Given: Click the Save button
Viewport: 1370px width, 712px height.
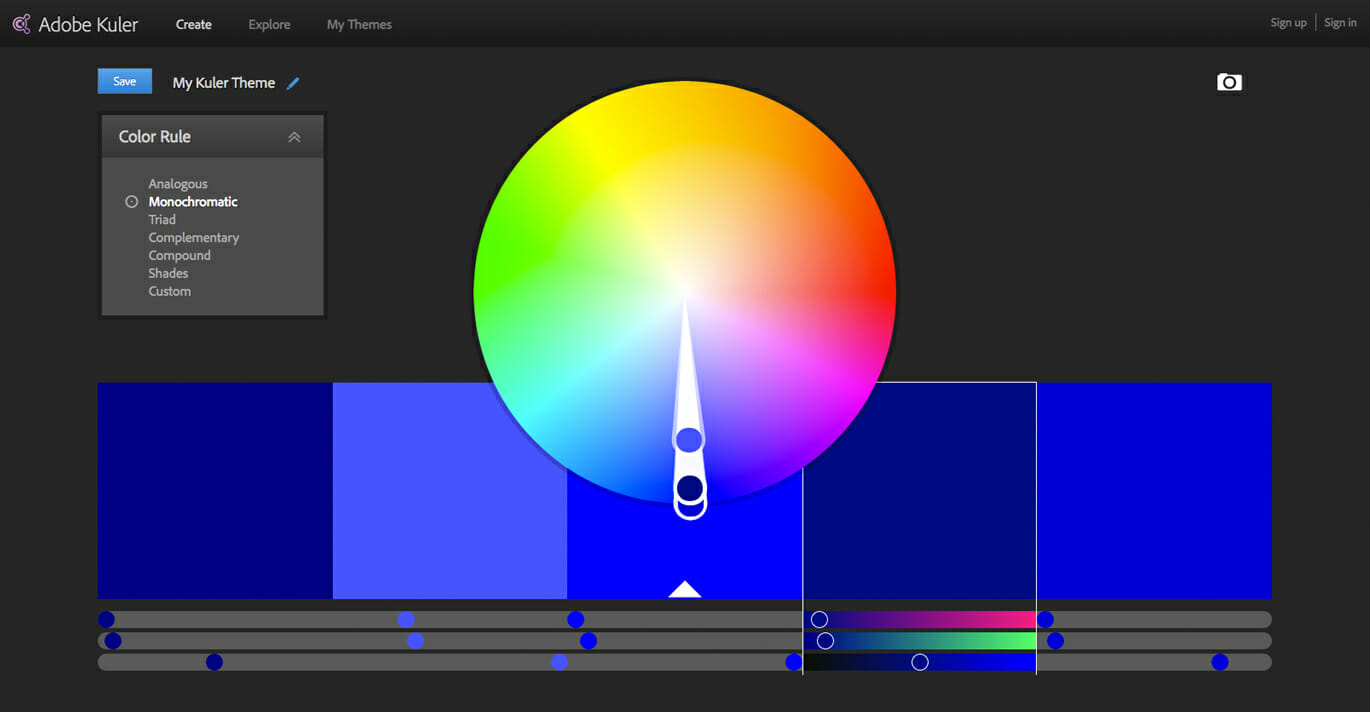Looking at the screenshot, I should (x=124, y=81).
